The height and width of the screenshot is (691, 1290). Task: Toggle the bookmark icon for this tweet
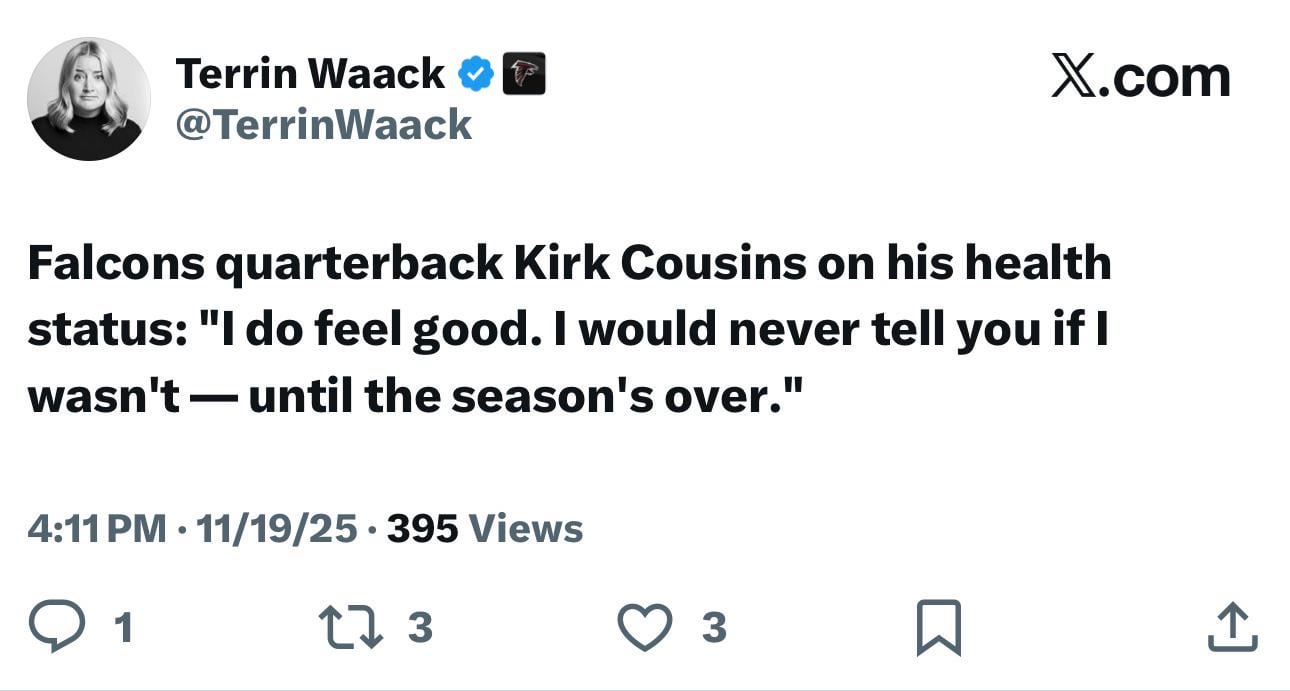click(939, 627)
